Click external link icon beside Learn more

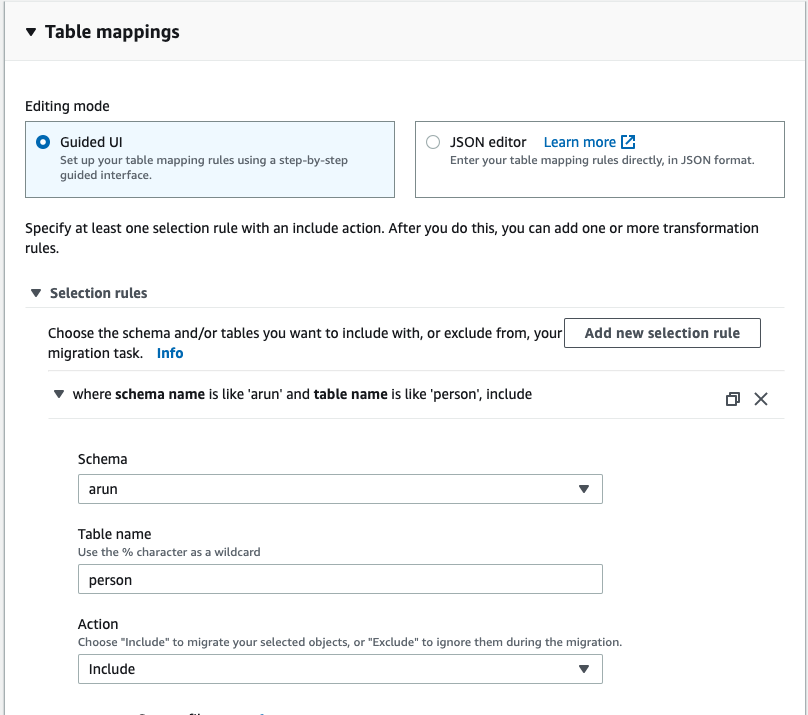pos(628,142)
